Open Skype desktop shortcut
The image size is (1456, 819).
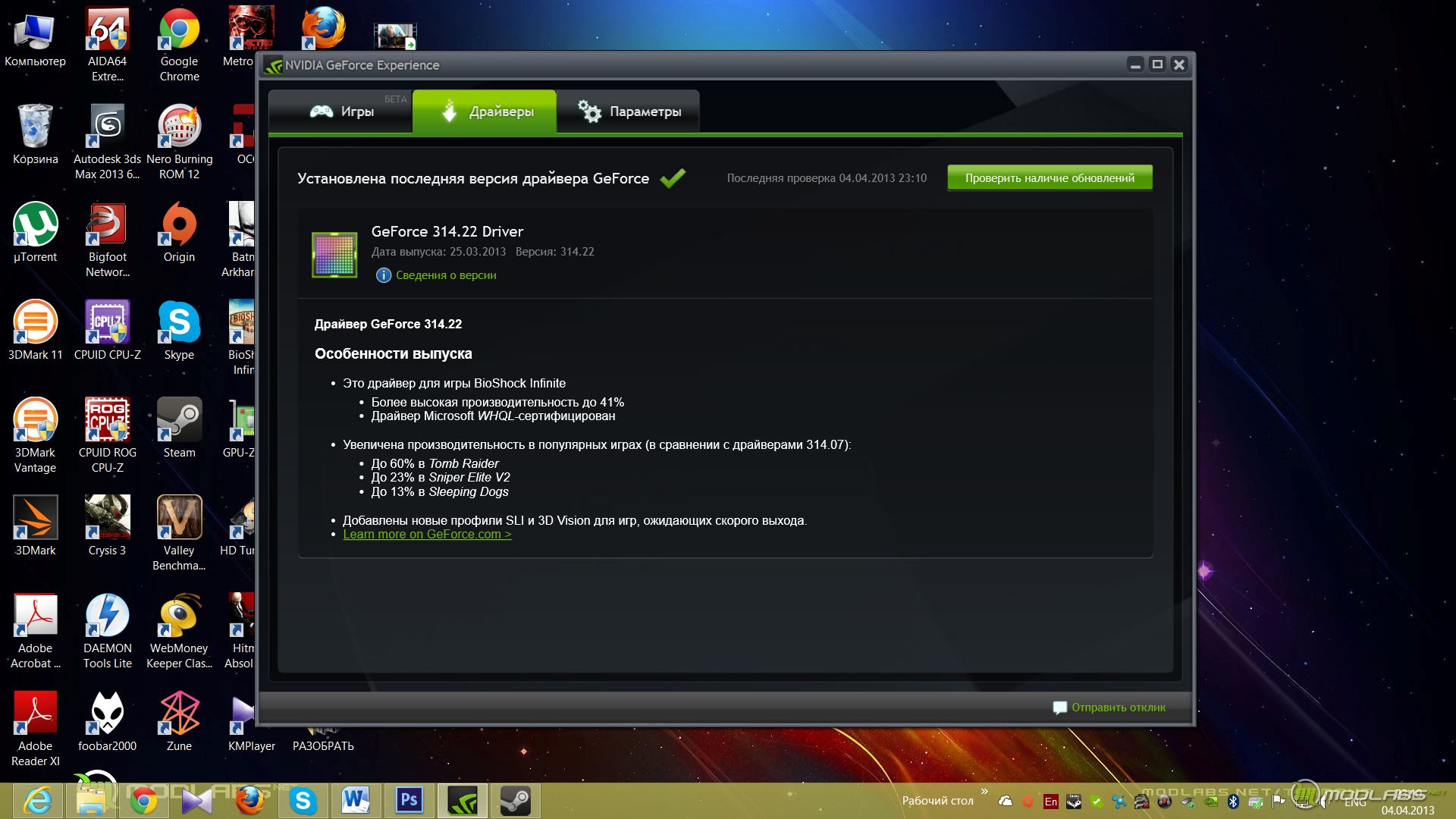[179, 330]
